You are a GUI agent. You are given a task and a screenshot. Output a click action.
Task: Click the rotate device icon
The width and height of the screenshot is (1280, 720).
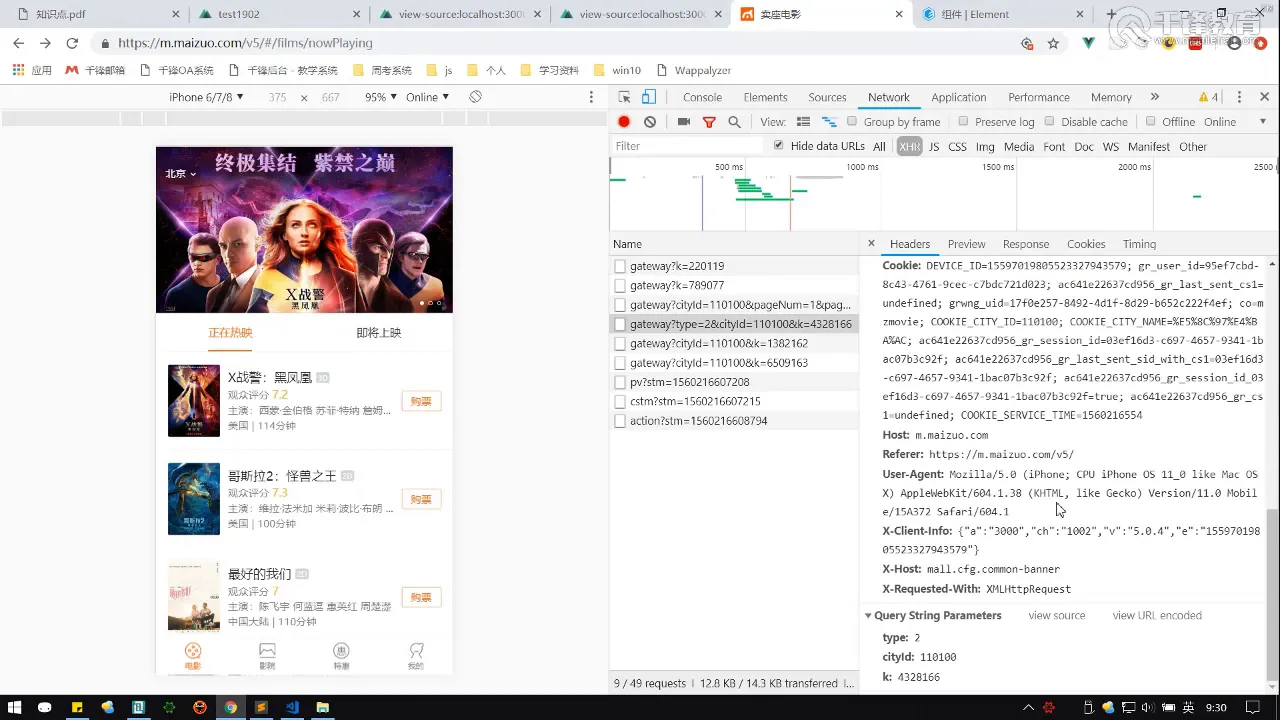[x=475, y=97]
